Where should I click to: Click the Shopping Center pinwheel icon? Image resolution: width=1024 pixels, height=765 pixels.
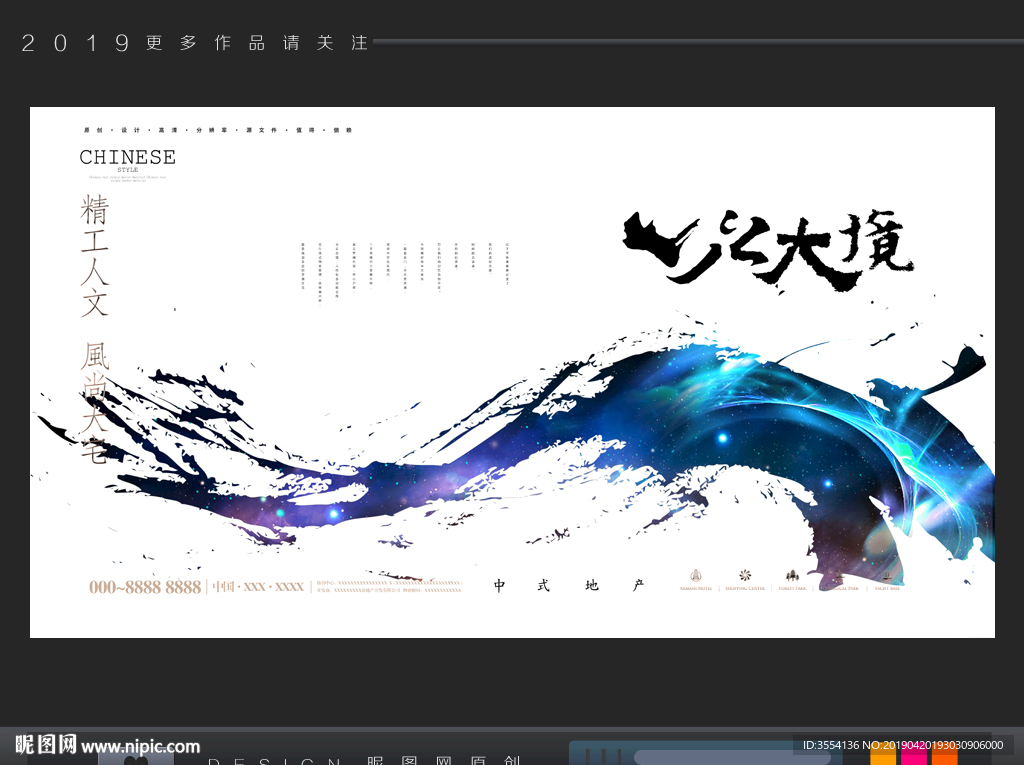744,576
